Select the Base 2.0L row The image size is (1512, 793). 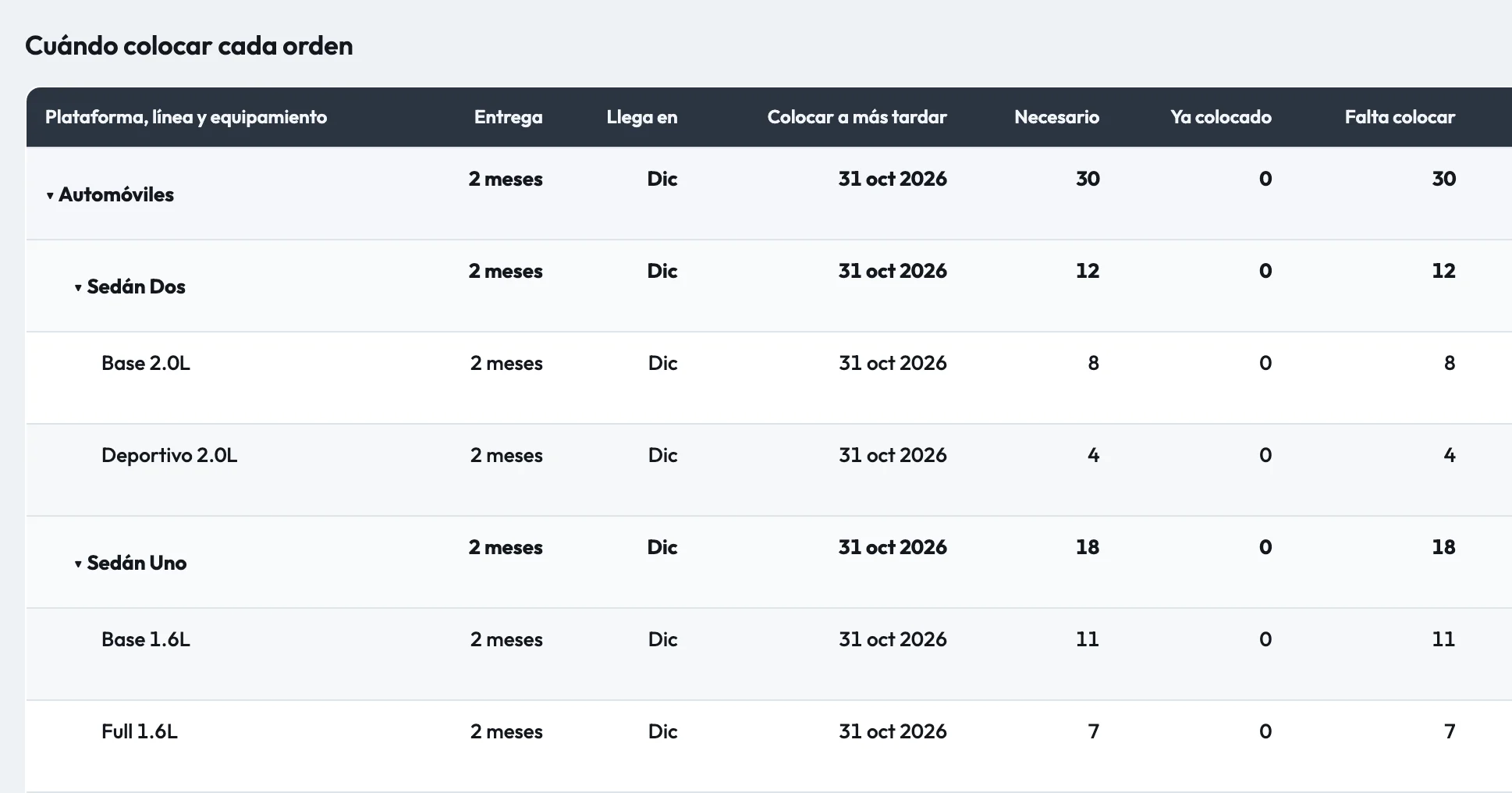tap(769, 378)
